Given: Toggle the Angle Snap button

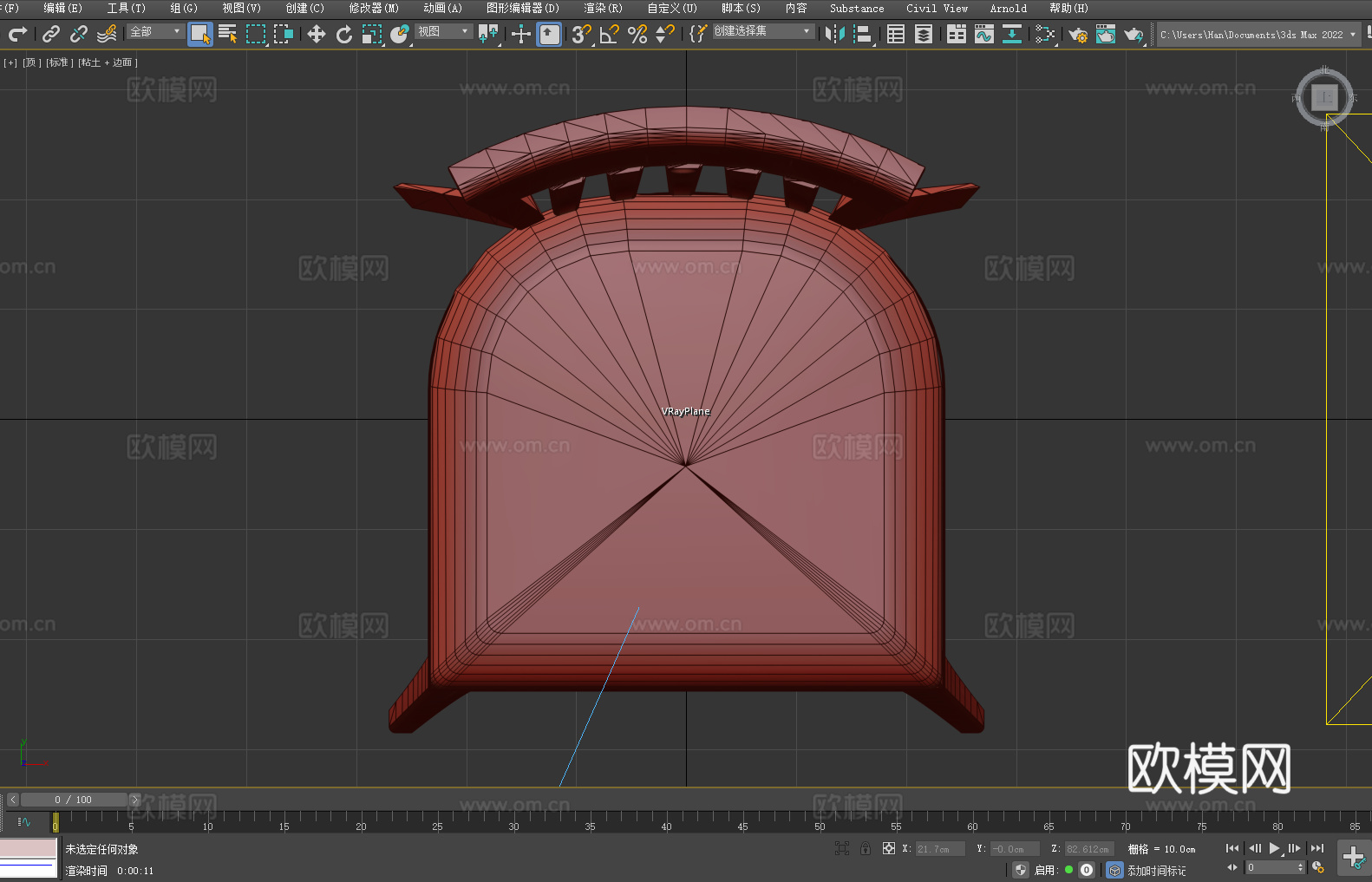Looking at the screenshot, I should tap(610, 34).
